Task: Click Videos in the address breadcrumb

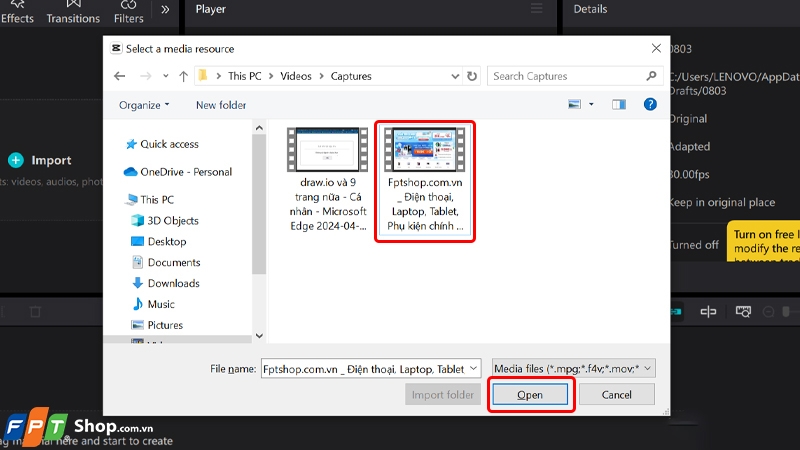Action: (x=295, y=76)
